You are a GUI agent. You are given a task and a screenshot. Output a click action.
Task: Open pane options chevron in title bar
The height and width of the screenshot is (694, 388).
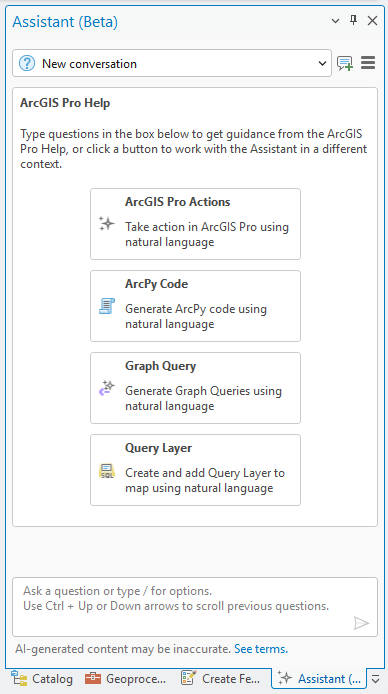tap(335, 21)
